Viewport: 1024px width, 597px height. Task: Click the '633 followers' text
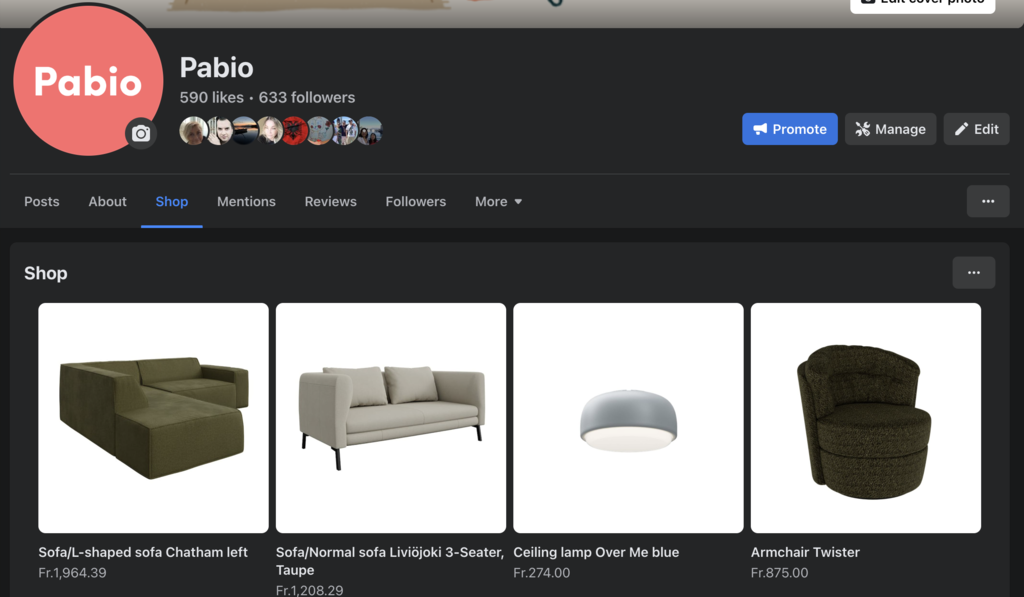pos(307,97)
